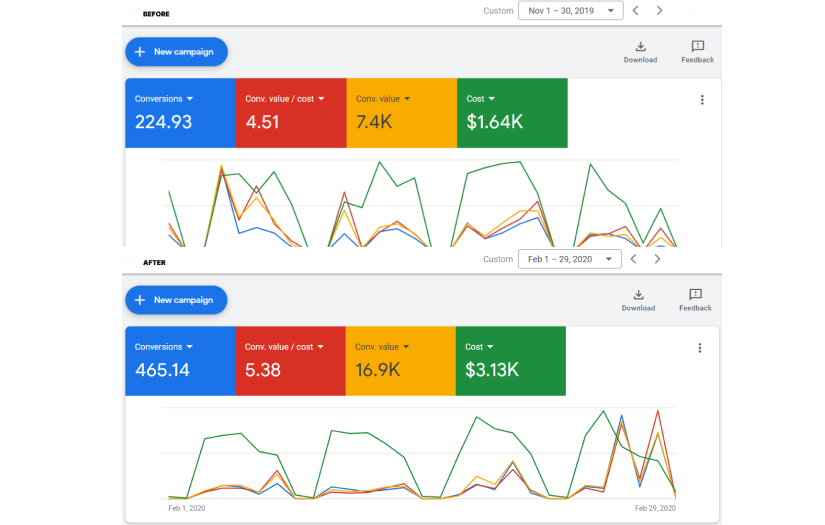
Task: Download the Feb 2020 report
Action: coord(638,300)
